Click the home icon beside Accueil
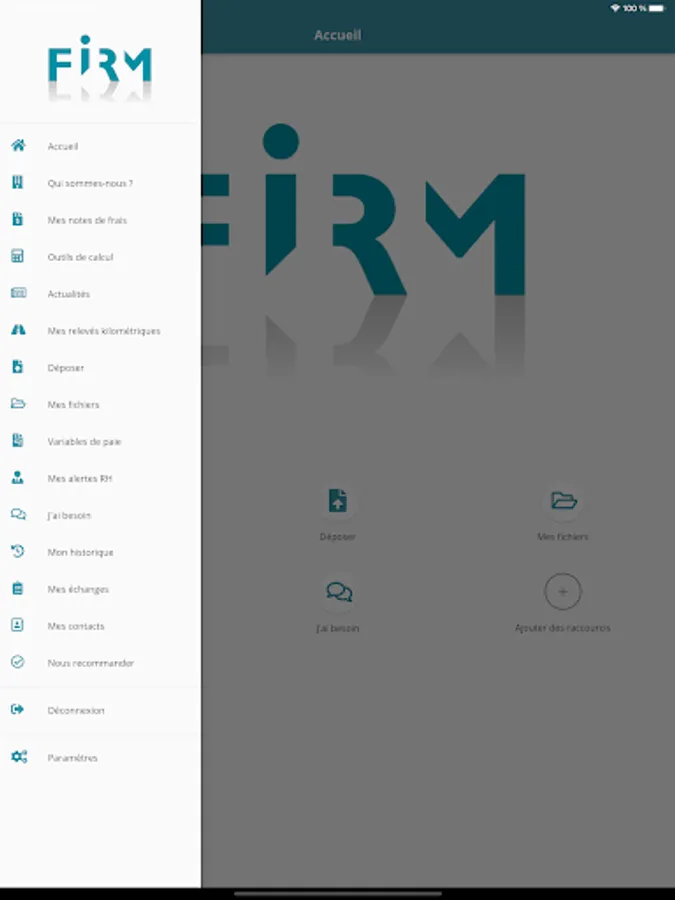This screenshot has width=675, height=900. 18,146
